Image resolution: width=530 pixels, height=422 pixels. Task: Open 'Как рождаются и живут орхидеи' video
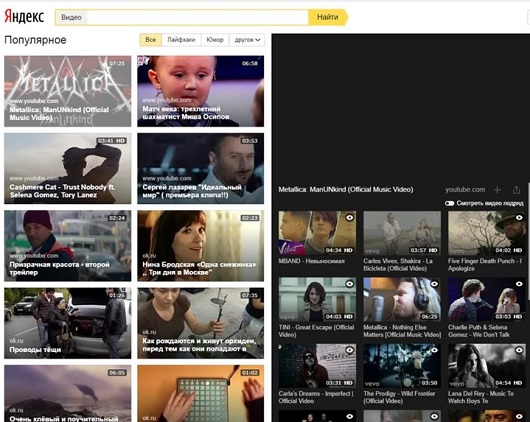click(200, 323)
